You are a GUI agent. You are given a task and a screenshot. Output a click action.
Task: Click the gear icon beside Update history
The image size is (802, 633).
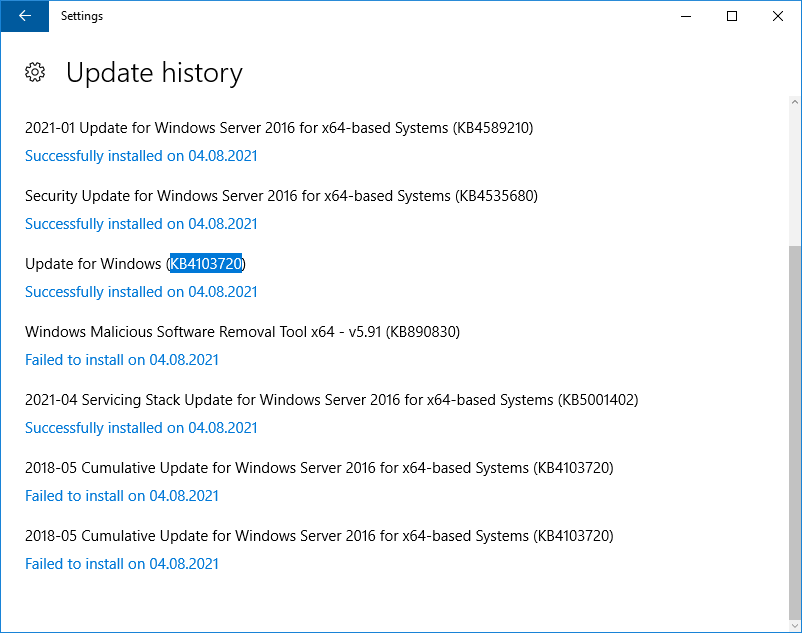pyautogui.click(x=35, y=72)
